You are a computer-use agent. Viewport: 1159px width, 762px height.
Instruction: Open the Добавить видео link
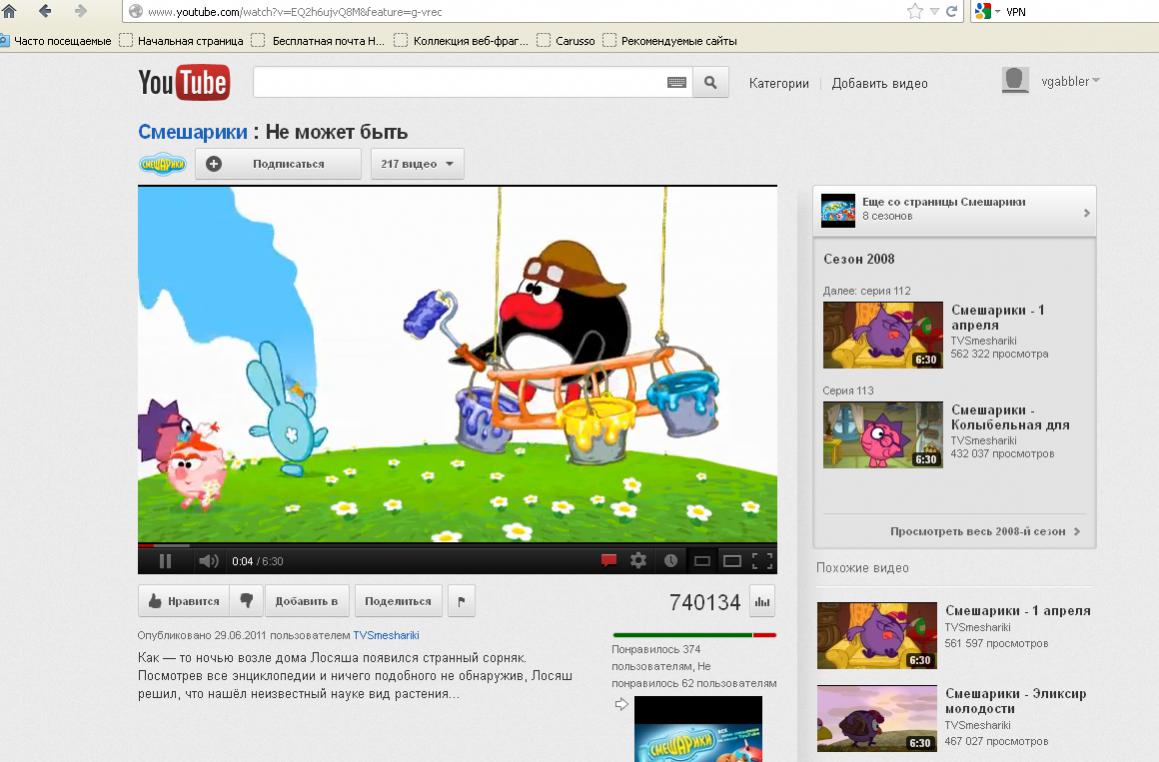880,84
